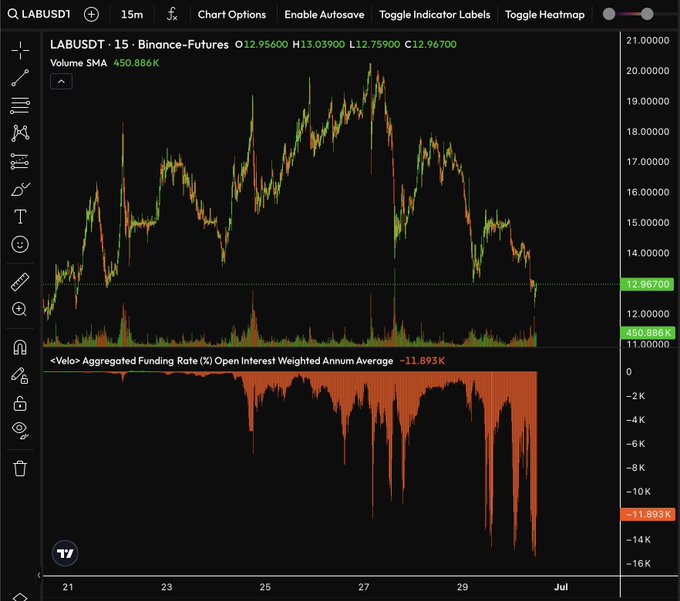This screenshot has height=601, width=680.
Task: Toggle lock all drawings
Action: (x=20, y=403)
